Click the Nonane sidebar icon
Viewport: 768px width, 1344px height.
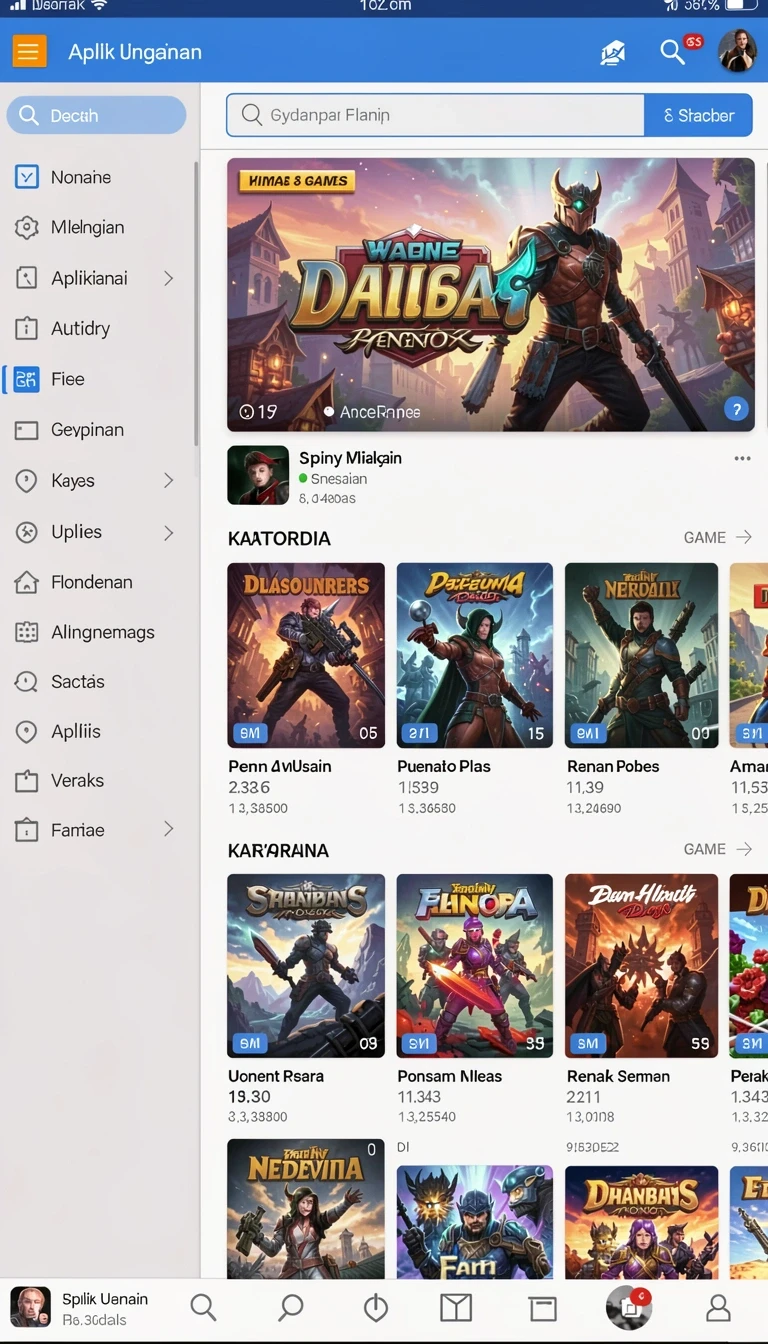27,177
